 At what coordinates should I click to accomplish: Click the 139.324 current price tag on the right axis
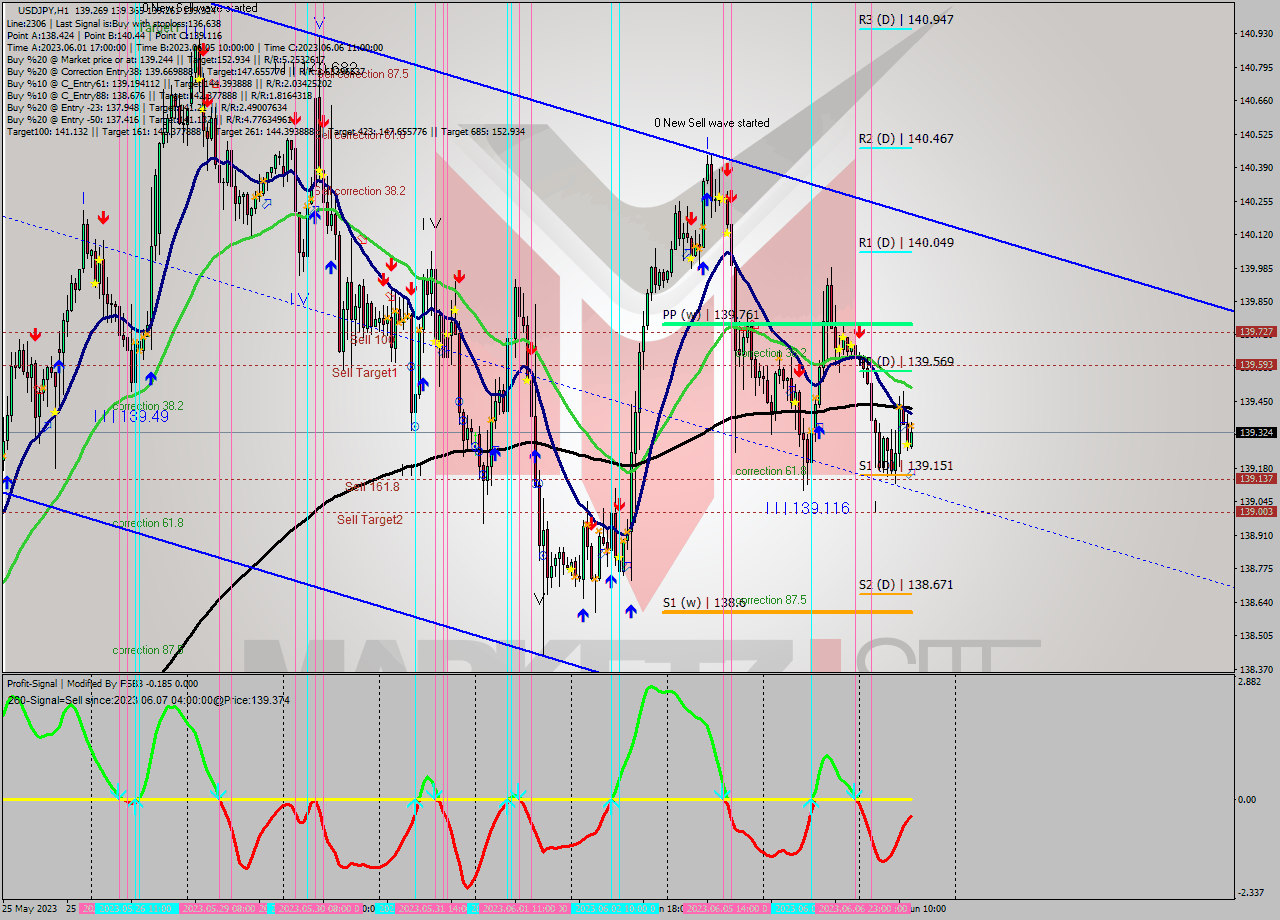pyautogui.click(x=1254, y=434)
